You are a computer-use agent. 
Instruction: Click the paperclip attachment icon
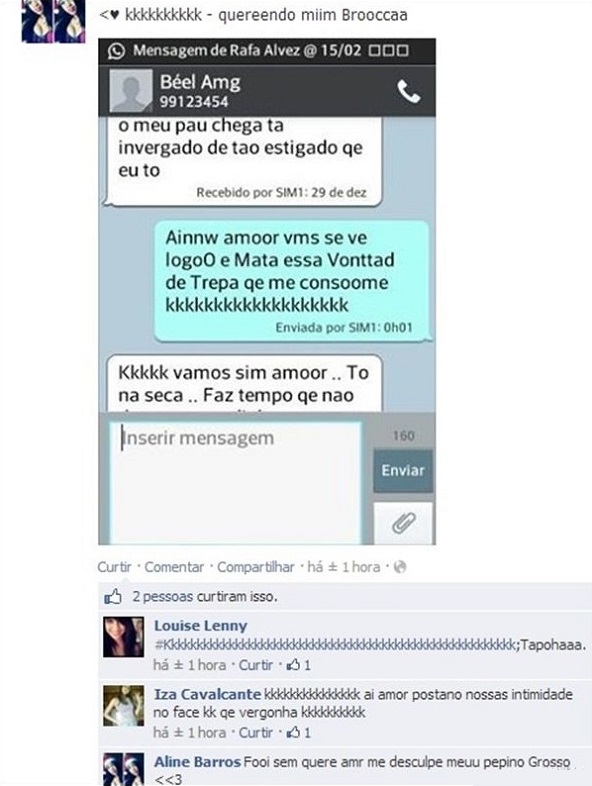click(x=404, y=523)
